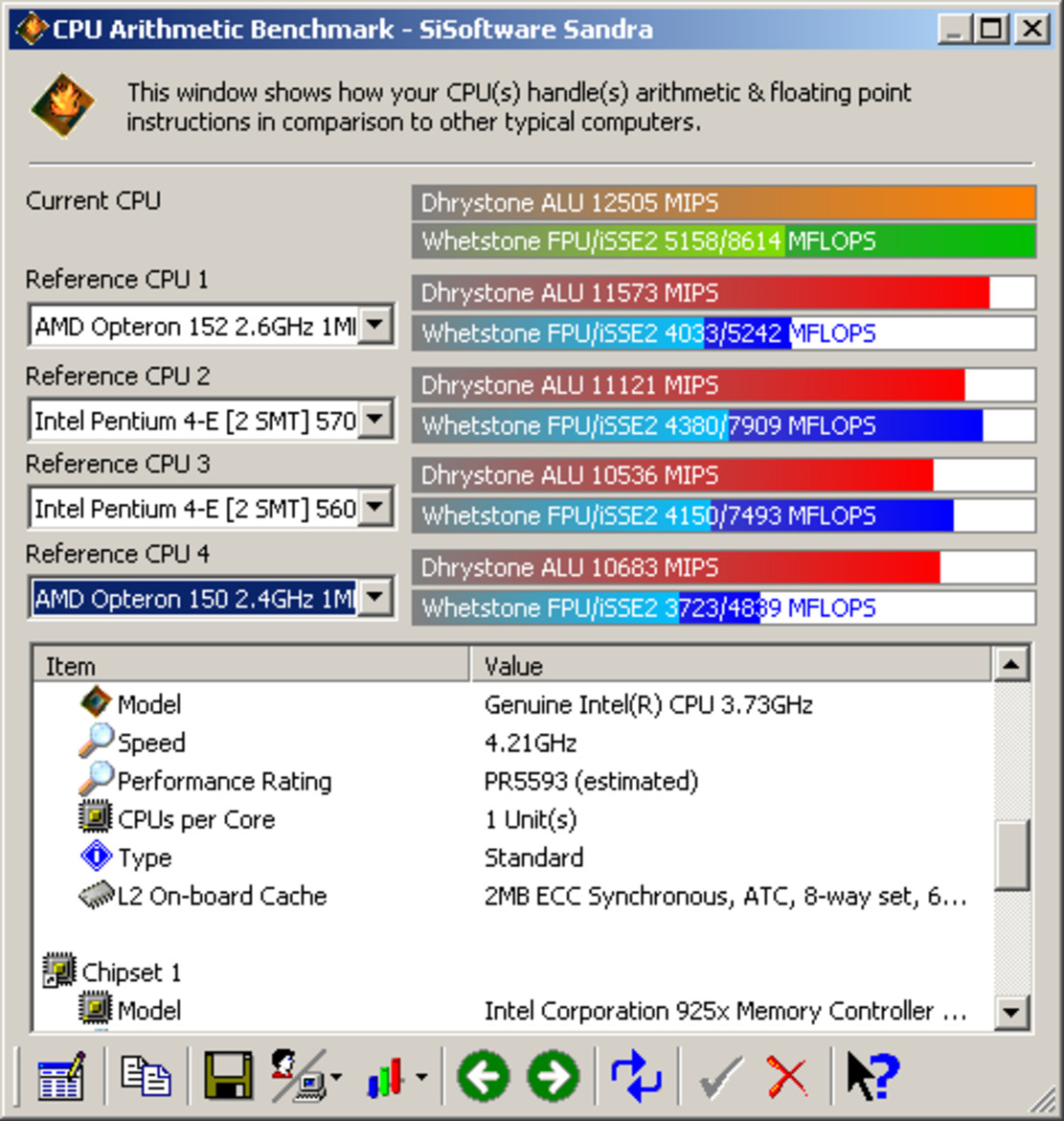Open the send icon's dropdown arrow
The width and height of the screenshot is (1064, 1121).
[336, 1077]
